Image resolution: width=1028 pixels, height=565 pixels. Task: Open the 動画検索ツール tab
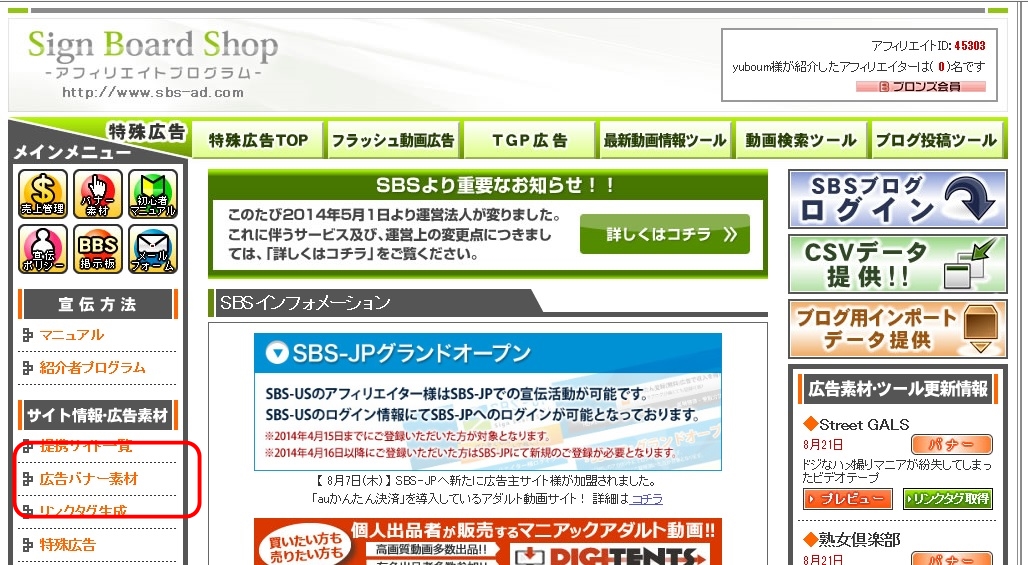click(x=801, y=140)
